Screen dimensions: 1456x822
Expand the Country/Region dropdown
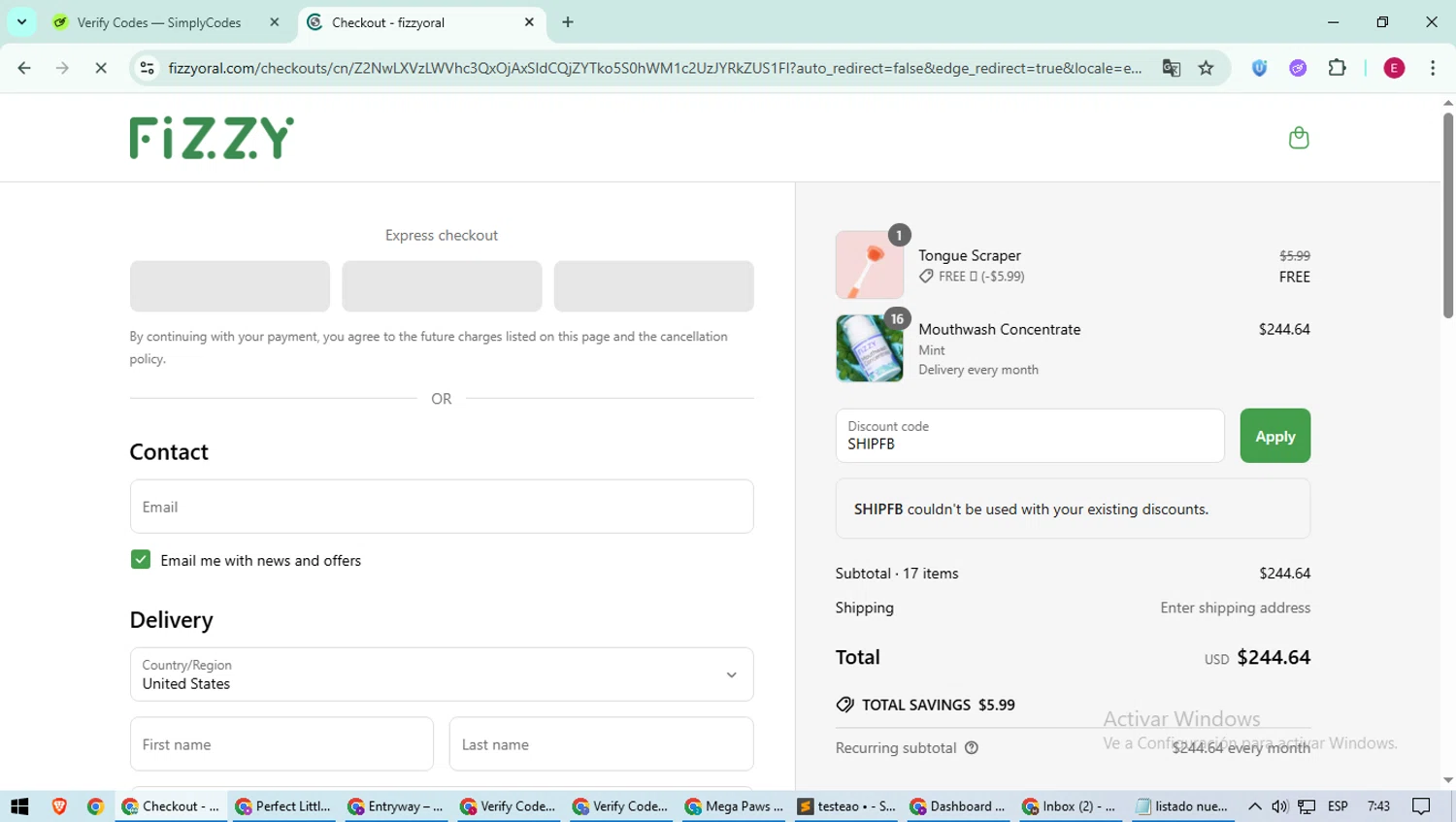pyautogui.click(x=442, y=674)
